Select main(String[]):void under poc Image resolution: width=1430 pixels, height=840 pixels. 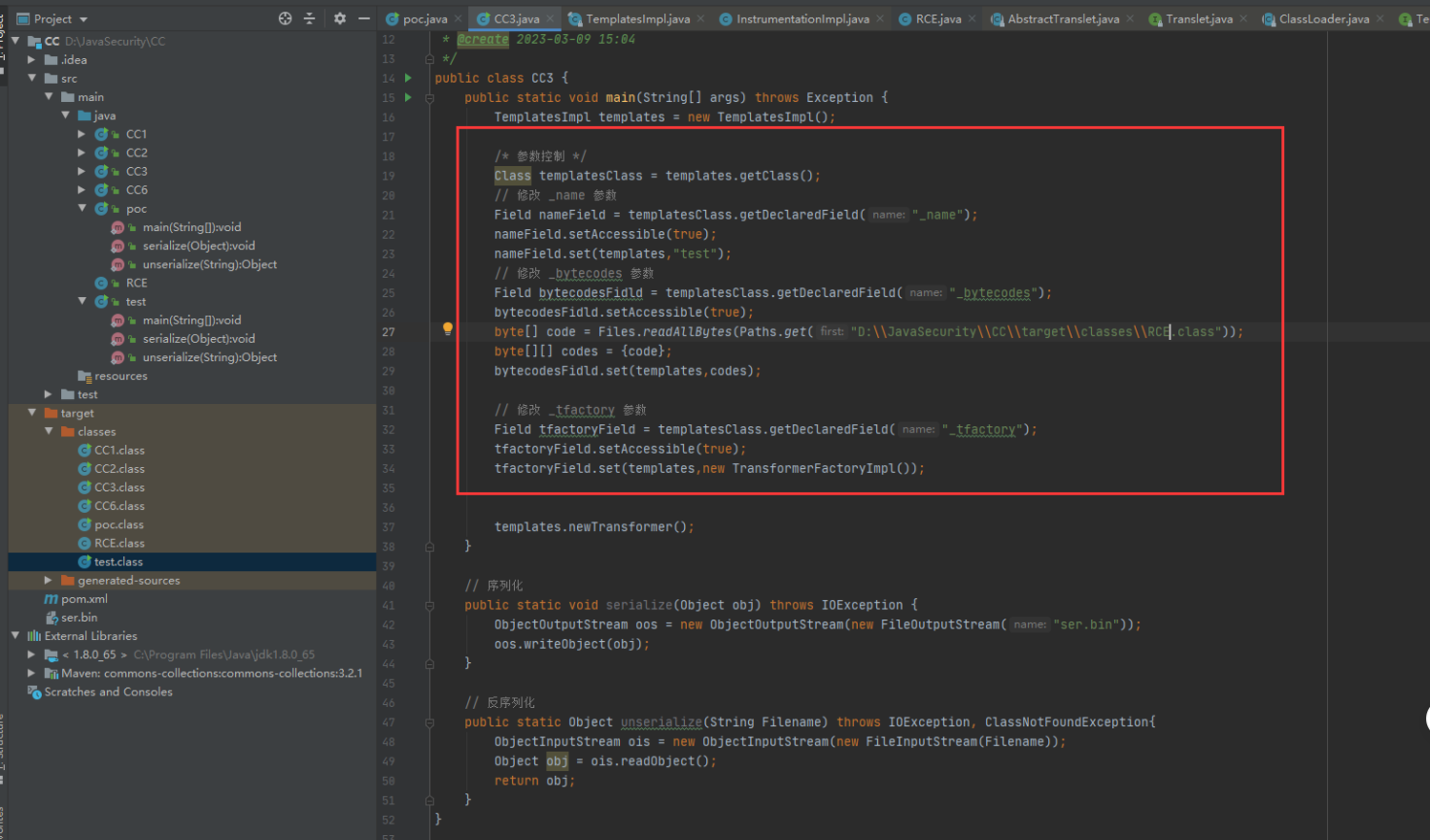pyautogui.click(x=191, y=227)
